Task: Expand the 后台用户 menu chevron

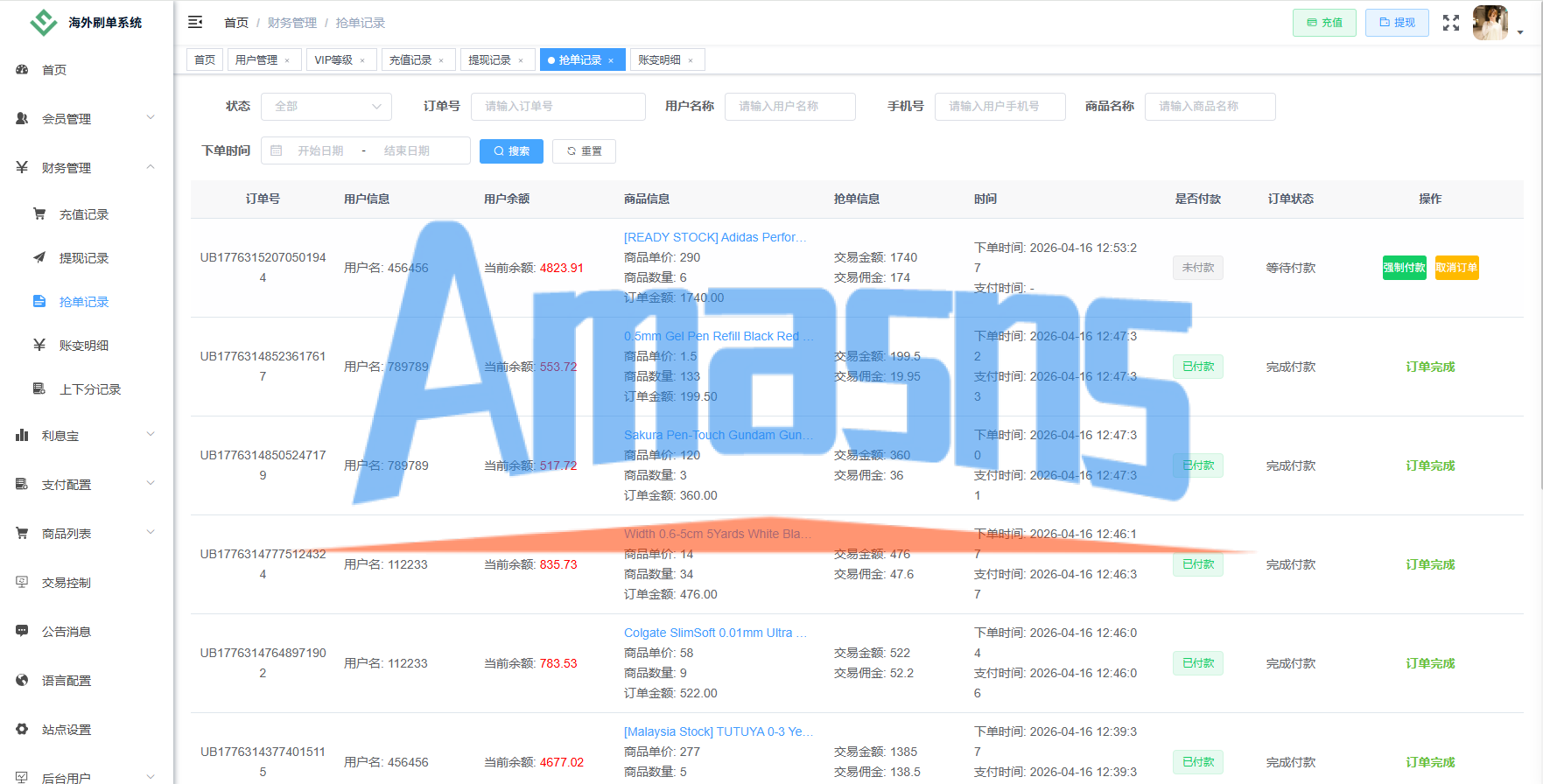Action: (151, 777)
